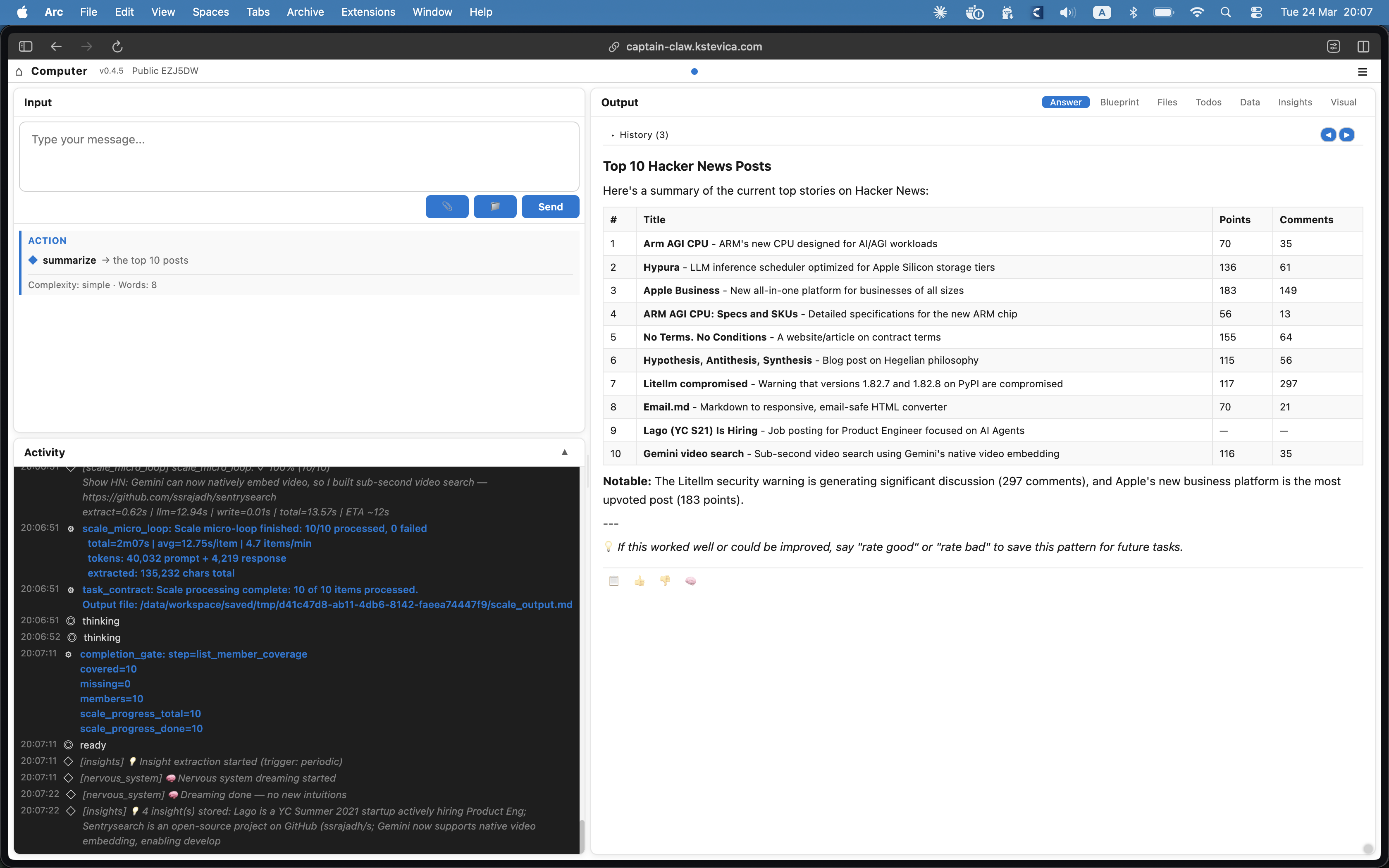1389x868 pixels.
Task: Click the scale_output.md output file line
Action: 327,604
